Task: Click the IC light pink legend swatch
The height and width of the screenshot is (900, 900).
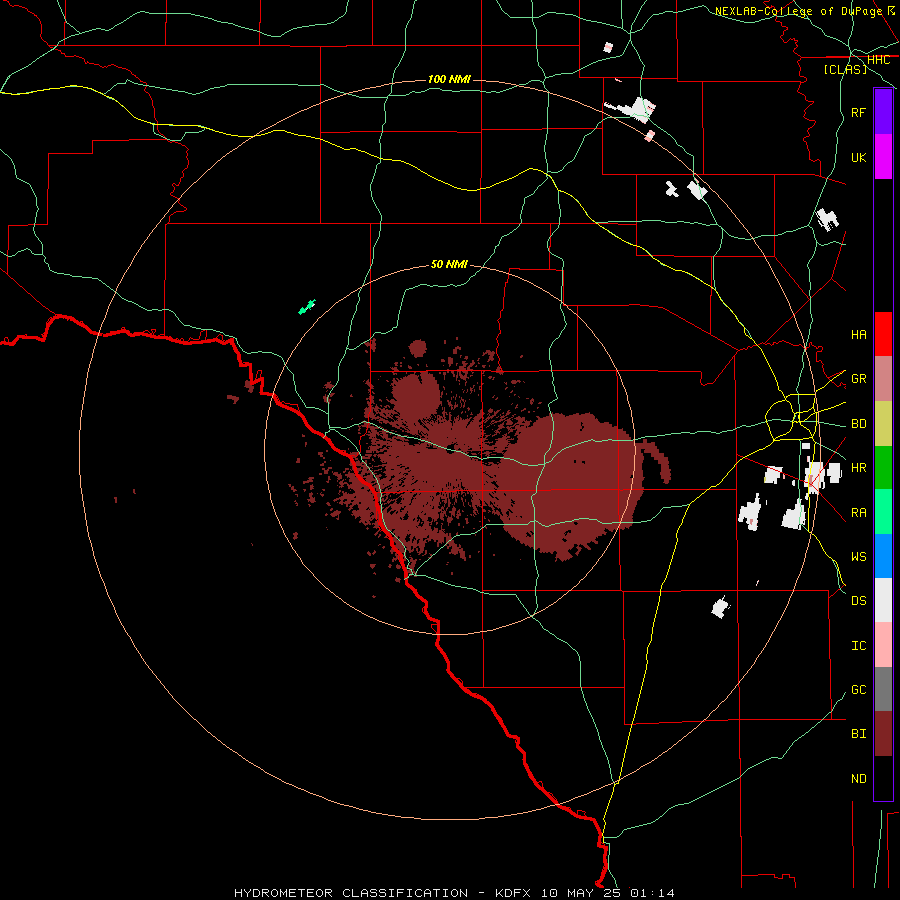Action: click(883, 645)
